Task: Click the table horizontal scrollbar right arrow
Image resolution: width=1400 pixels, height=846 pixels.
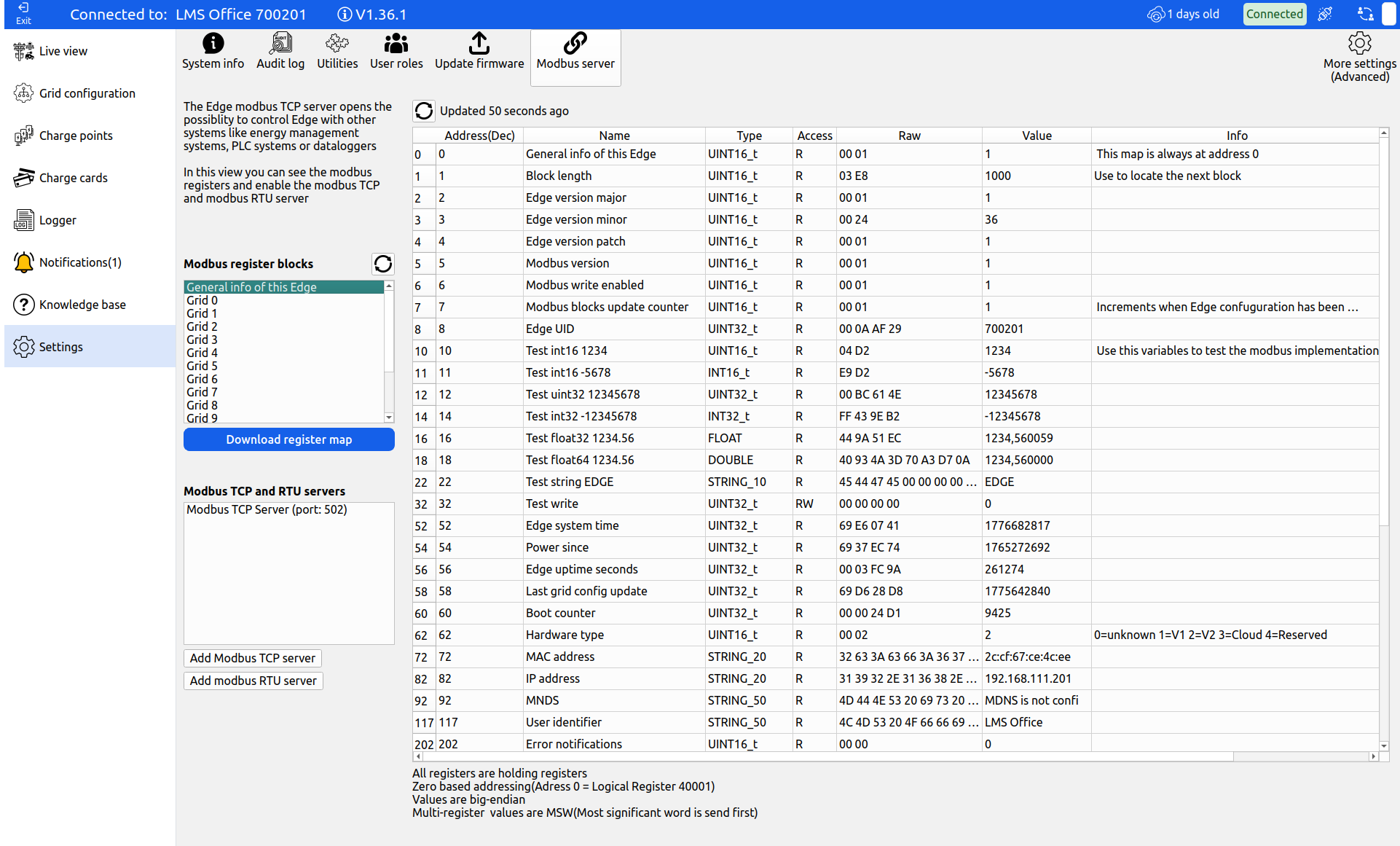Action: pos(1374,756)
